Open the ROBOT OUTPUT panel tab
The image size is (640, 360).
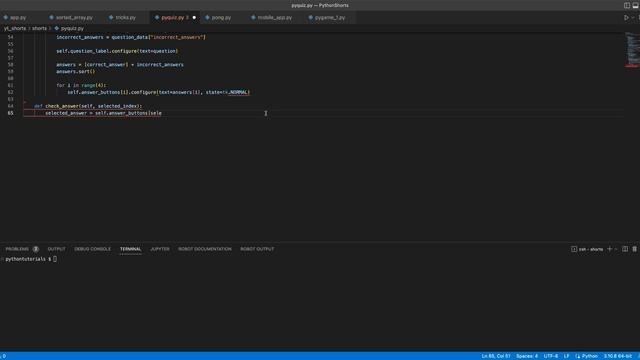(257, 249)
